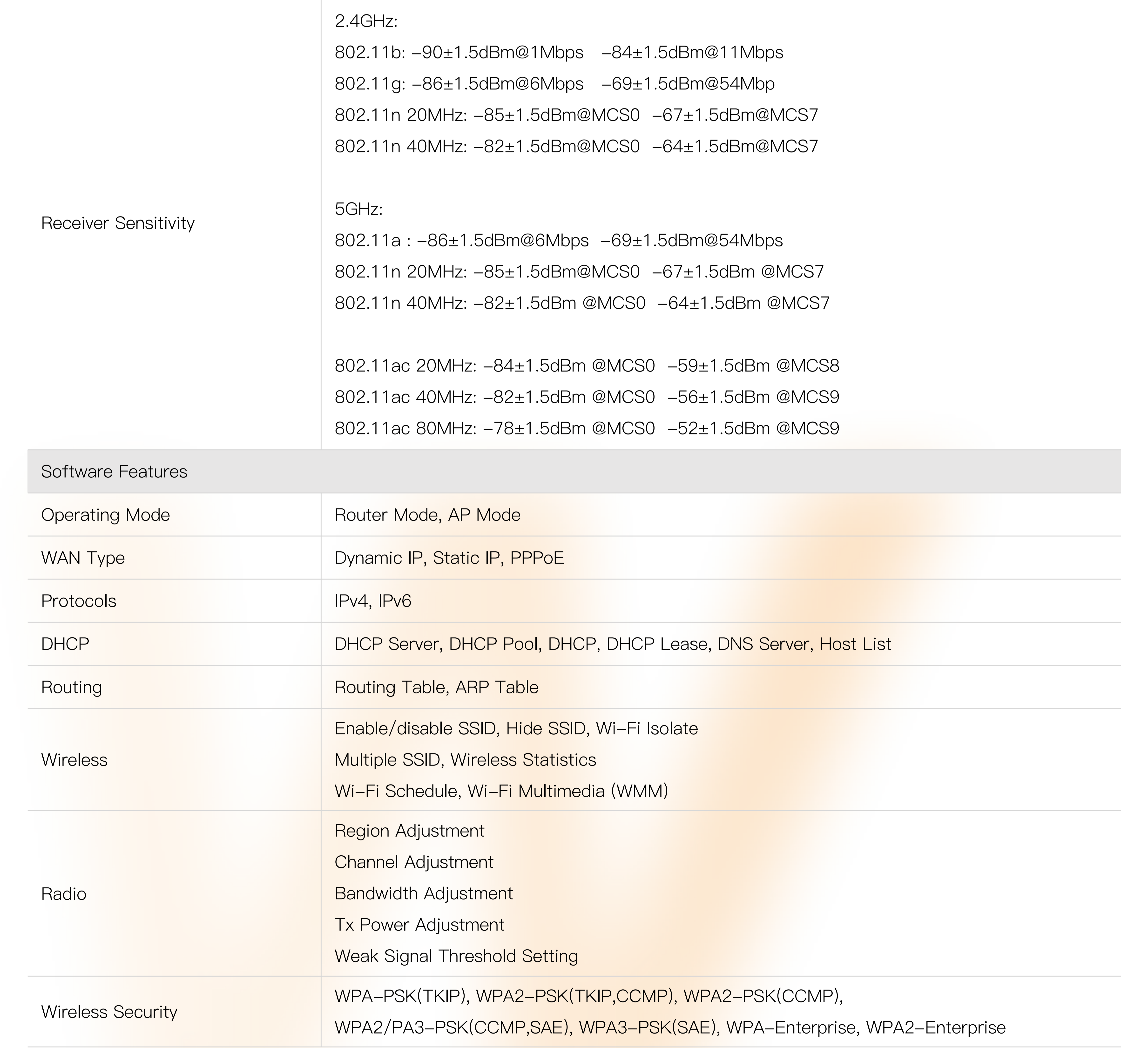
Task: Click the DHCP row label
Action: (x=65, y=644)
